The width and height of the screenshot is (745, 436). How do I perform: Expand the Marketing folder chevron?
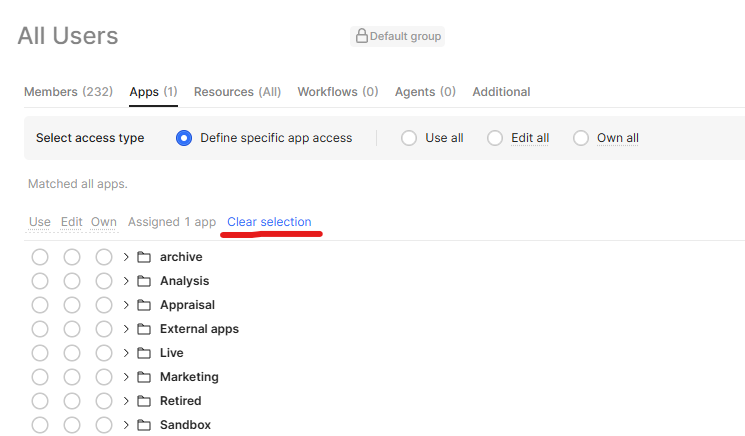[126, 377]
